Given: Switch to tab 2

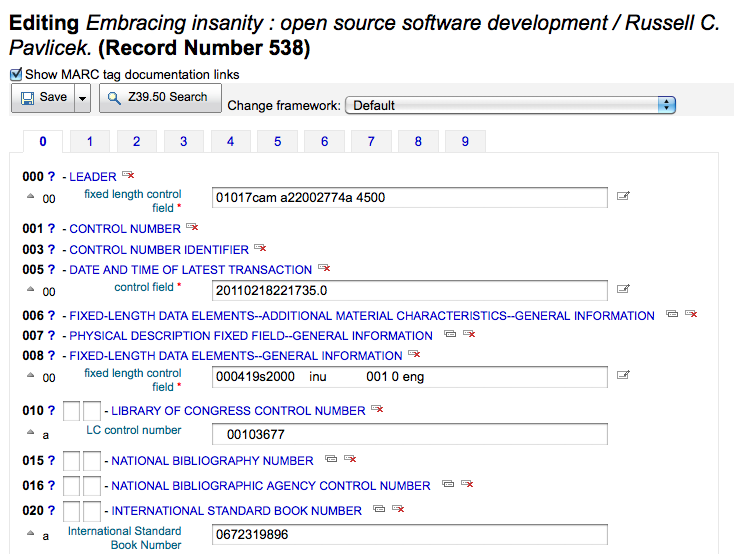Looking at the screenshot, I should [x=136, y=142].
